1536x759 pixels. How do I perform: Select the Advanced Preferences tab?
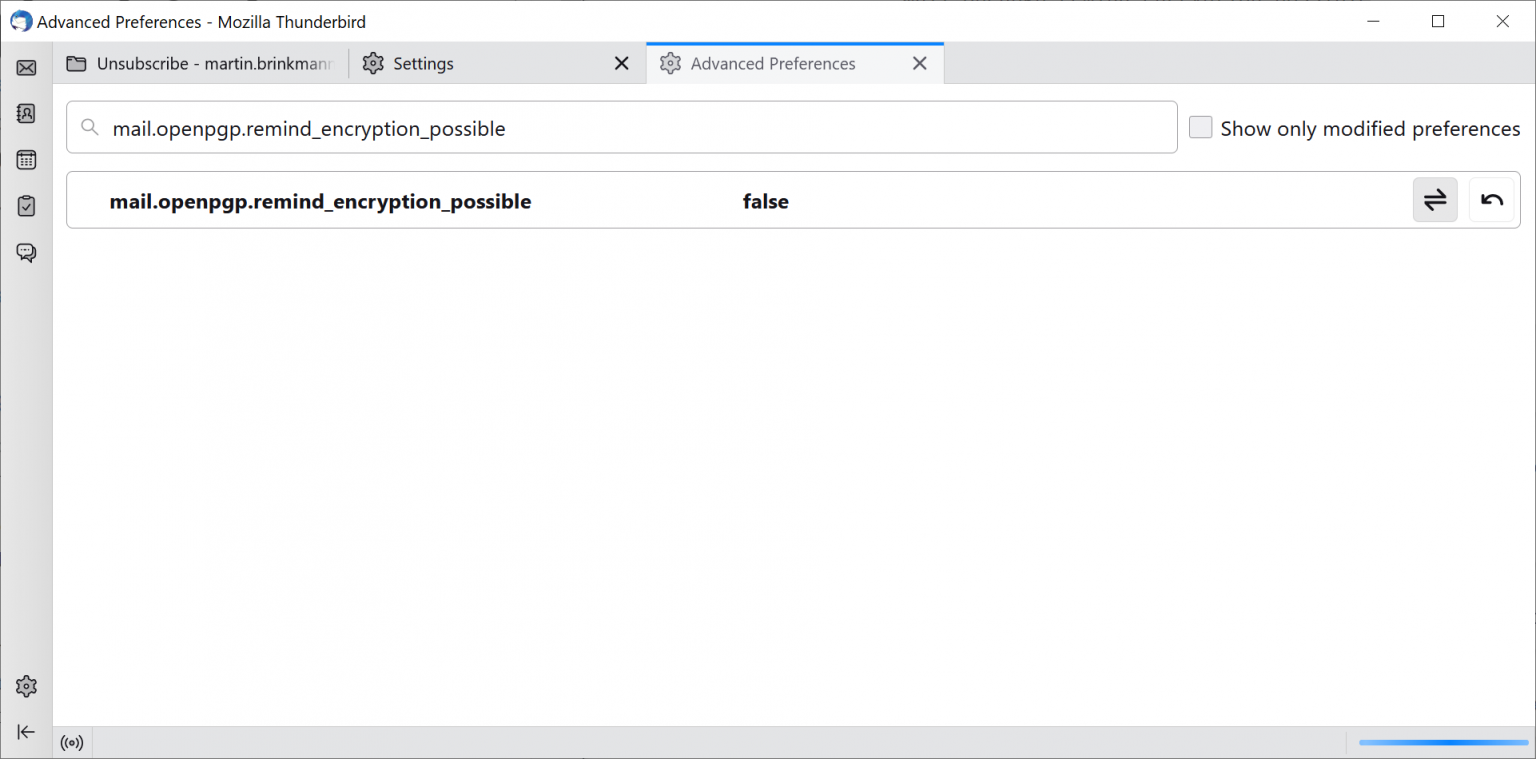click(773, 63)
